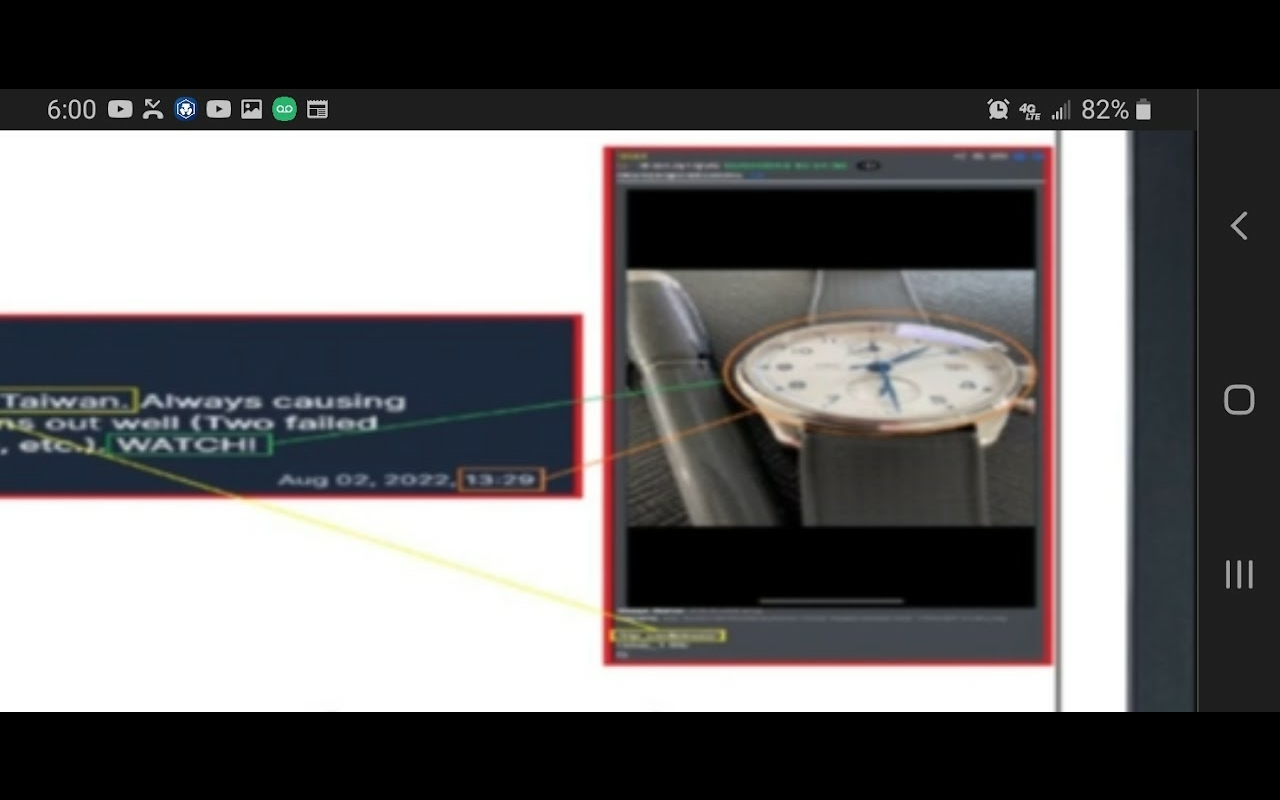Tap the 4G LTE network indicator
Viewport: 1280px width, 800px height.
(x=1030, y=110)
